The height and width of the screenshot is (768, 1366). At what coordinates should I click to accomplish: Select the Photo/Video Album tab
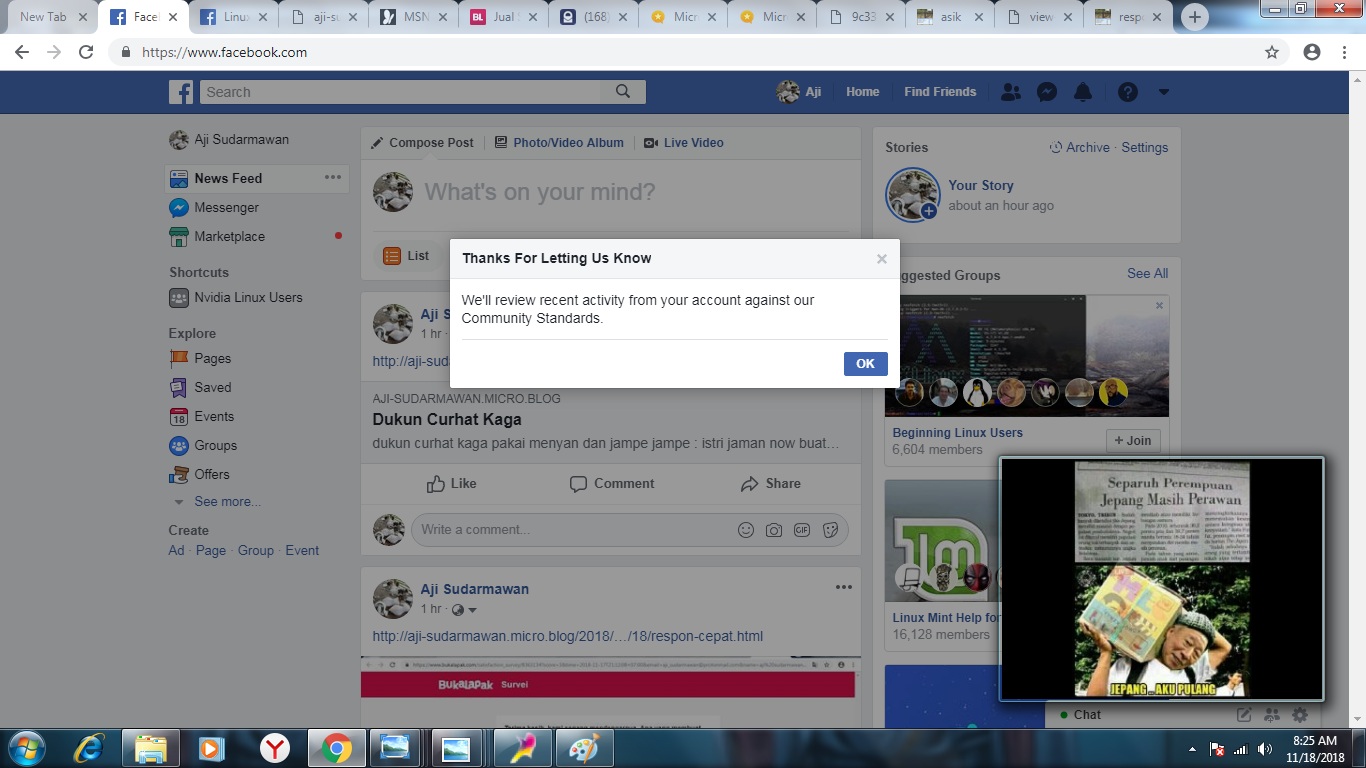click(x=559, y=143)
